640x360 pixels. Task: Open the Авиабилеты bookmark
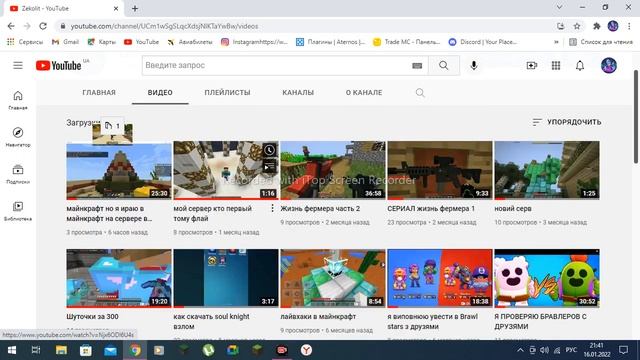pyautogui.click(x=190, y=42)
